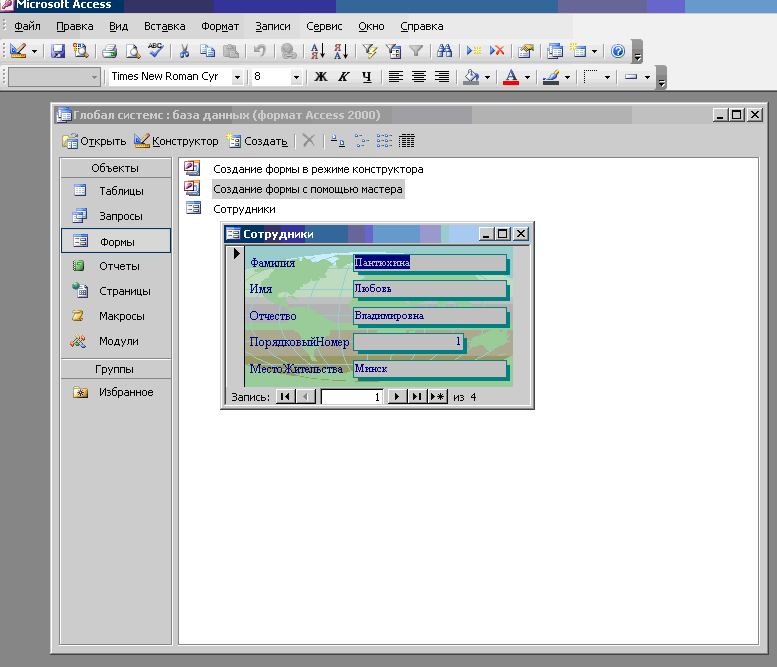777x667 pixels.
Task: Open the Сервис menu
Action: coord(324,26)
